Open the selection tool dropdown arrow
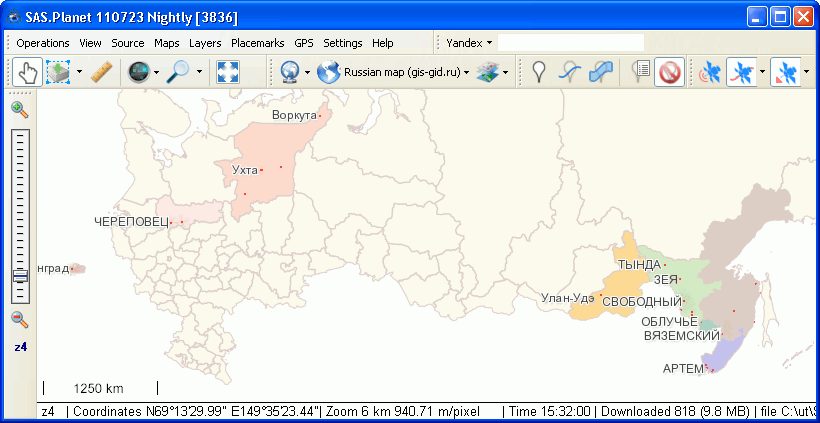The height and width of the screenshot is (423, 820). [78, 72]
